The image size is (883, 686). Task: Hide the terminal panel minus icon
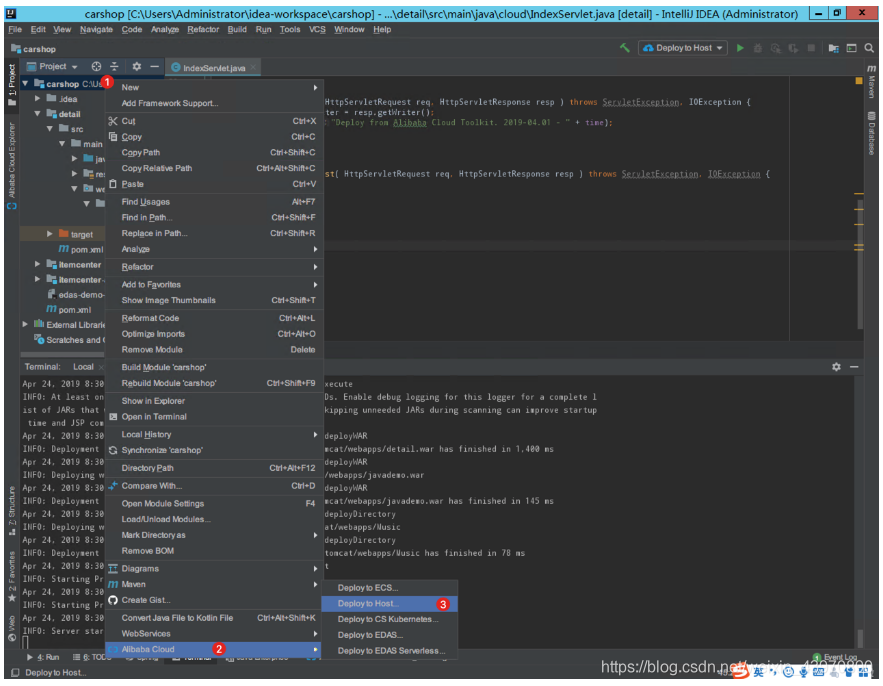854,367
